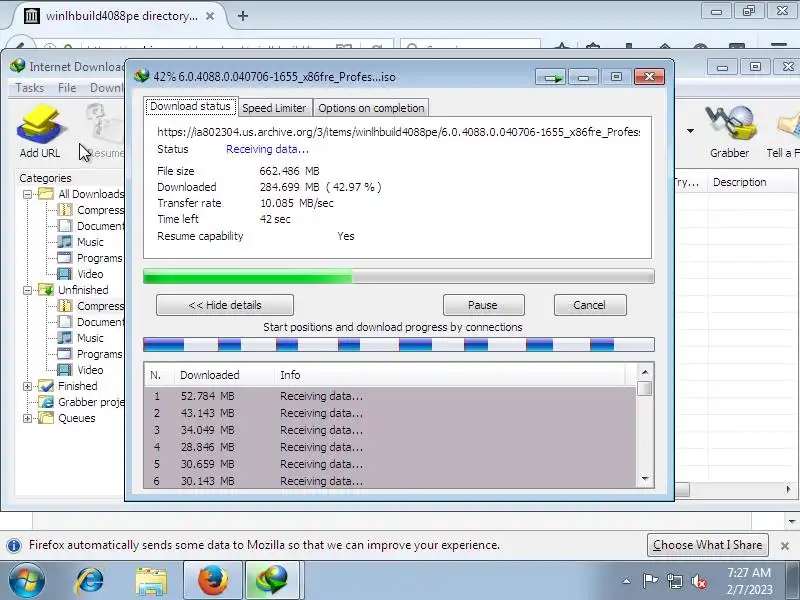Expand the Finished tree node
The width and height of the screenshot is (800, 600).
(x=28, y=386)
